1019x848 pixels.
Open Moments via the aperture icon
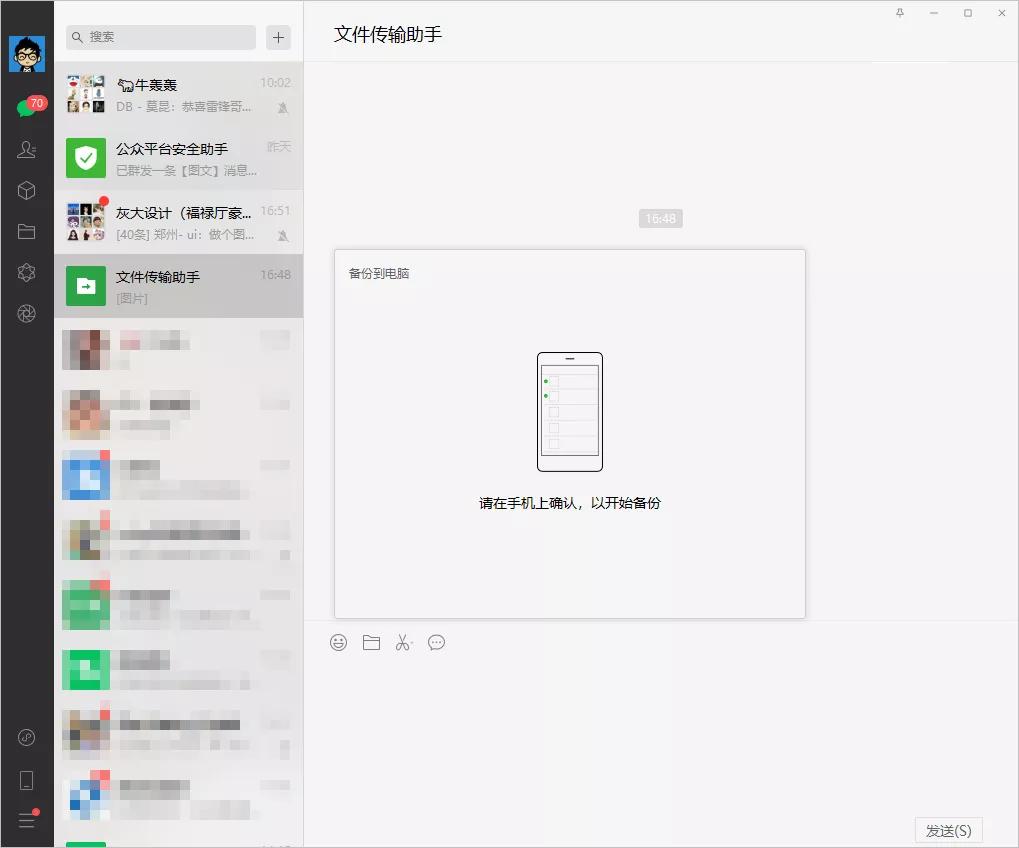point(26,313)
